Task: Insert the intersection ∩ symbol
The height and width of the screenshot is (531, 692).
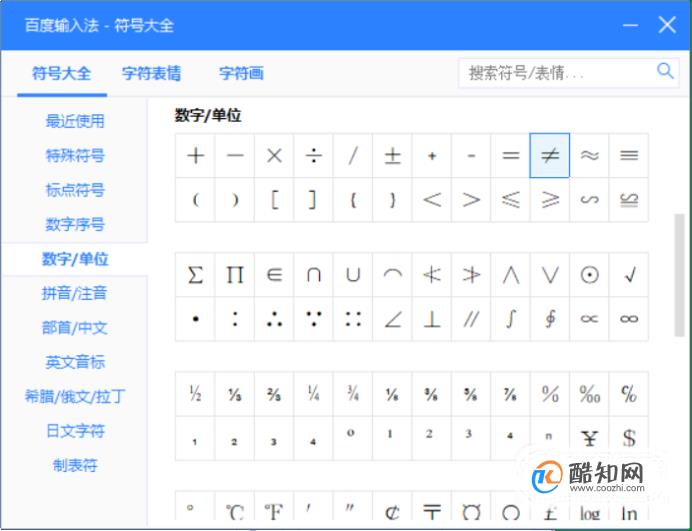Action: click(x=313, y=275)
